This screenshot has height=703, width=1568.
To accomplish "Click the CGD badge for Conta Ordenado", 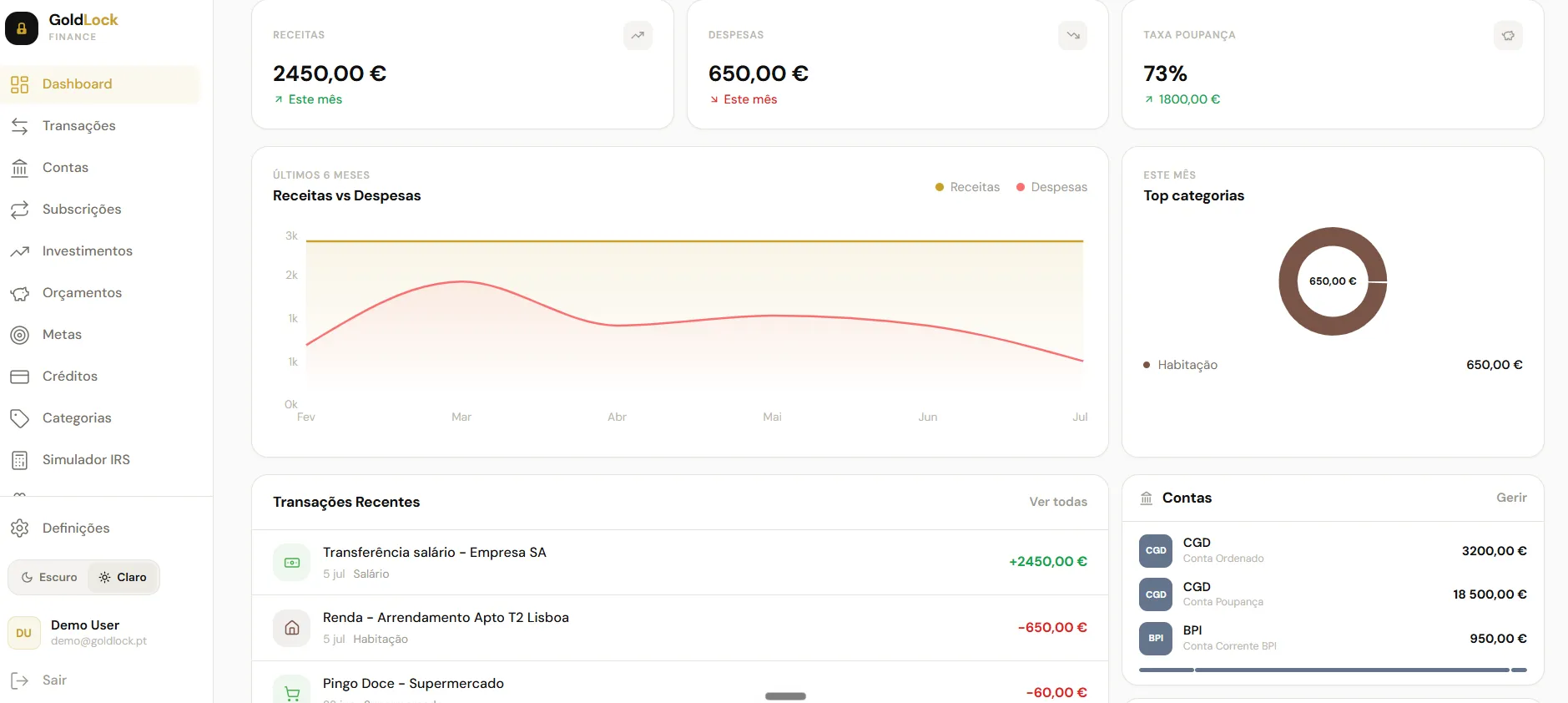I will tap(1156, 551).
